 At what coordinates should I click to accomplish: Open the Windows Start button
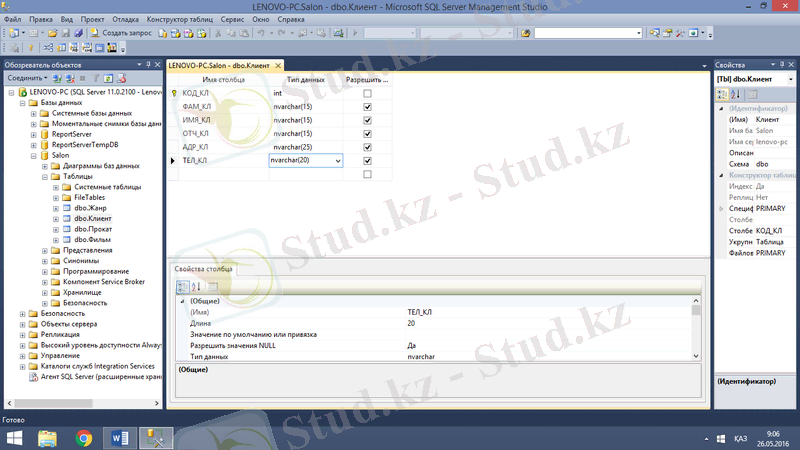click(x=14, y=438)
